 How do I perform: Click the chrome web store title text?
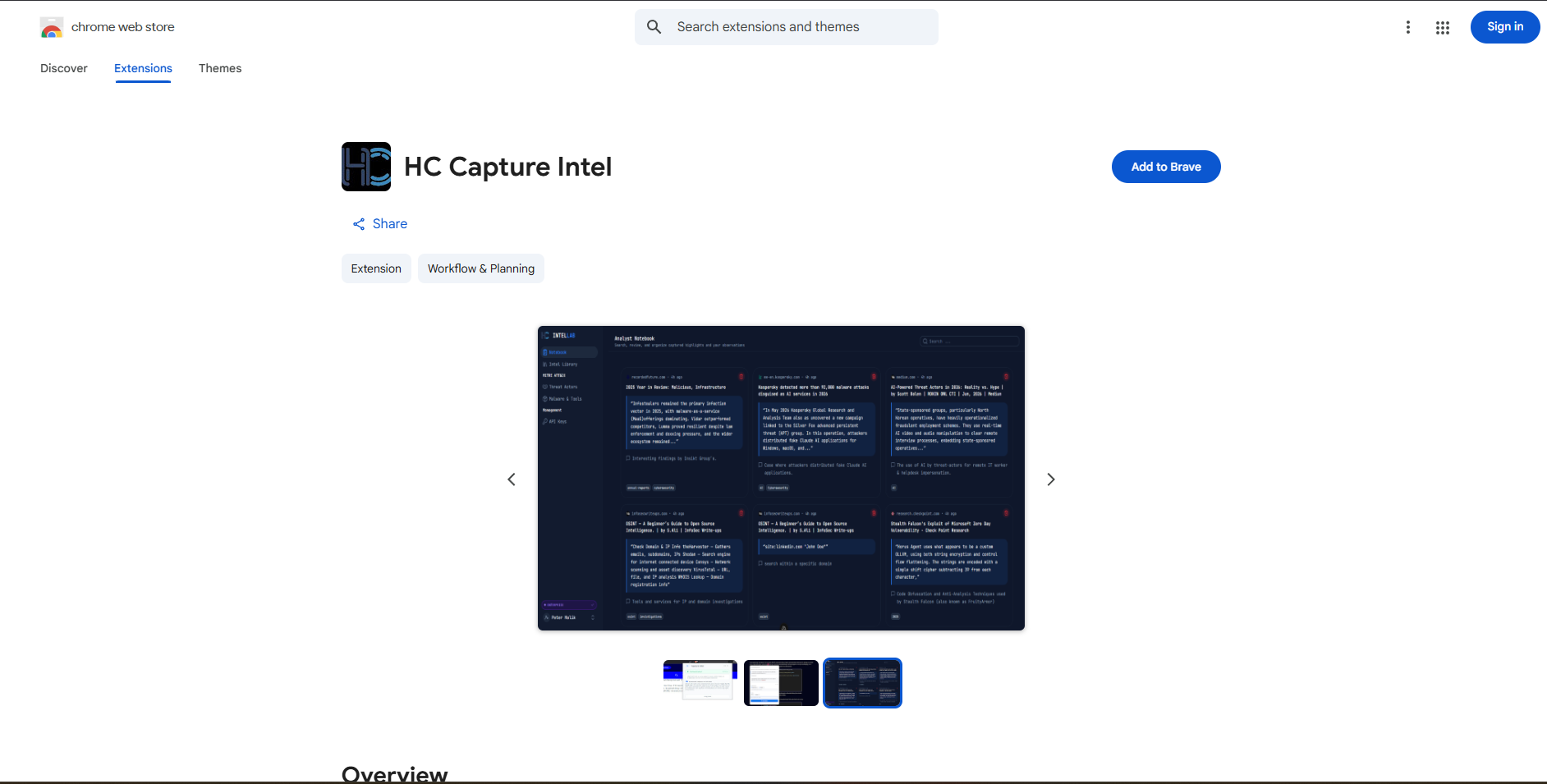tap(123, 27)
